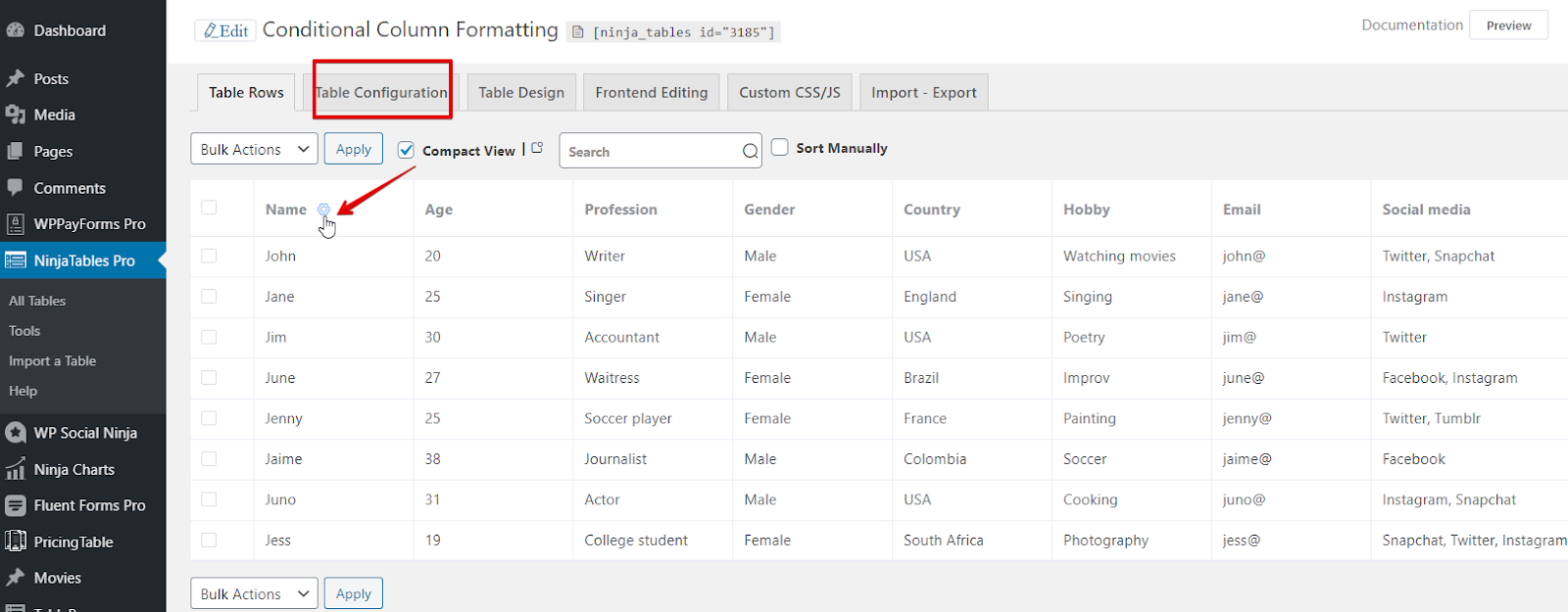Image resolution: width=1568 pixels, height=612 pixels.
Task: Click the Ninja Charts sidebar icon
Action: point(15,469)
